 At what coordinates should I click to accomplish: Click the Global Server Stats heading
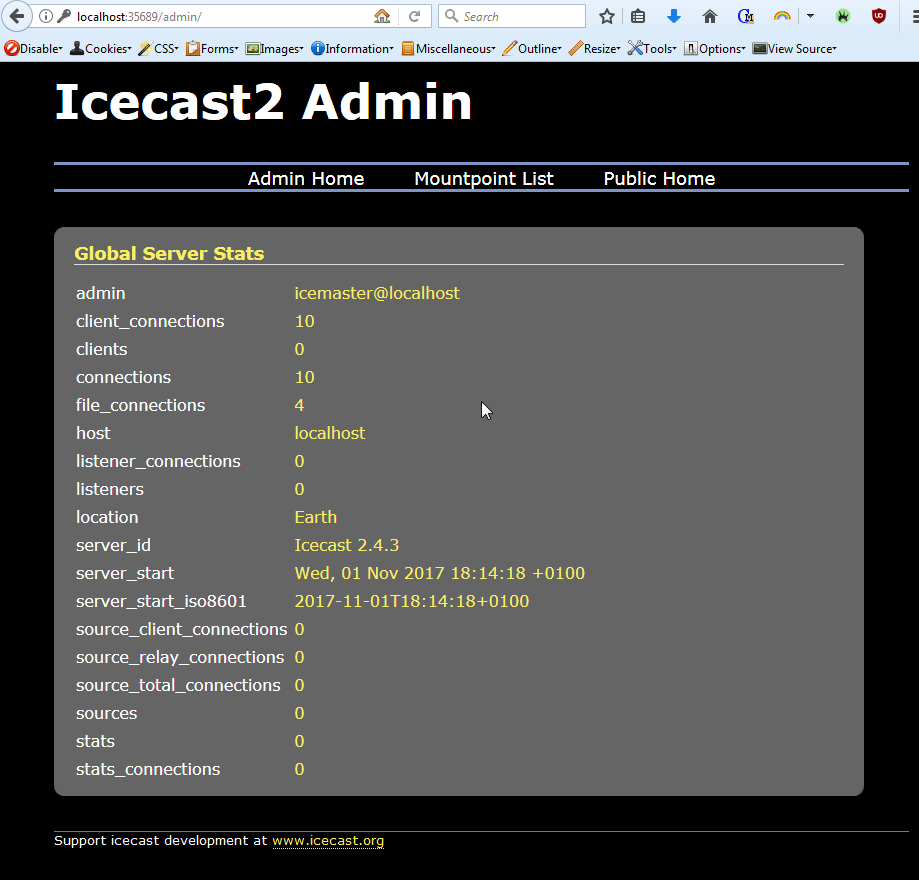(x=169, y=253)
